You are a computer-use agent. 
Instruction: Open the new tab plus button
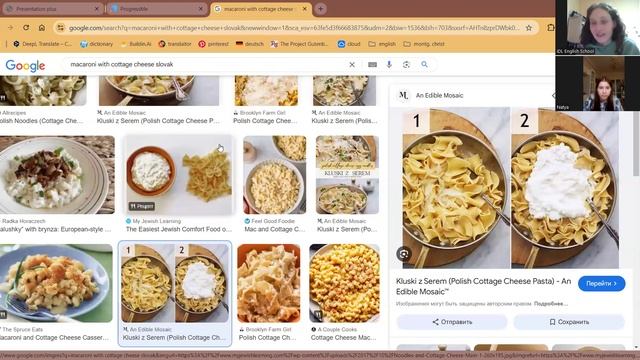click(320, 9)
